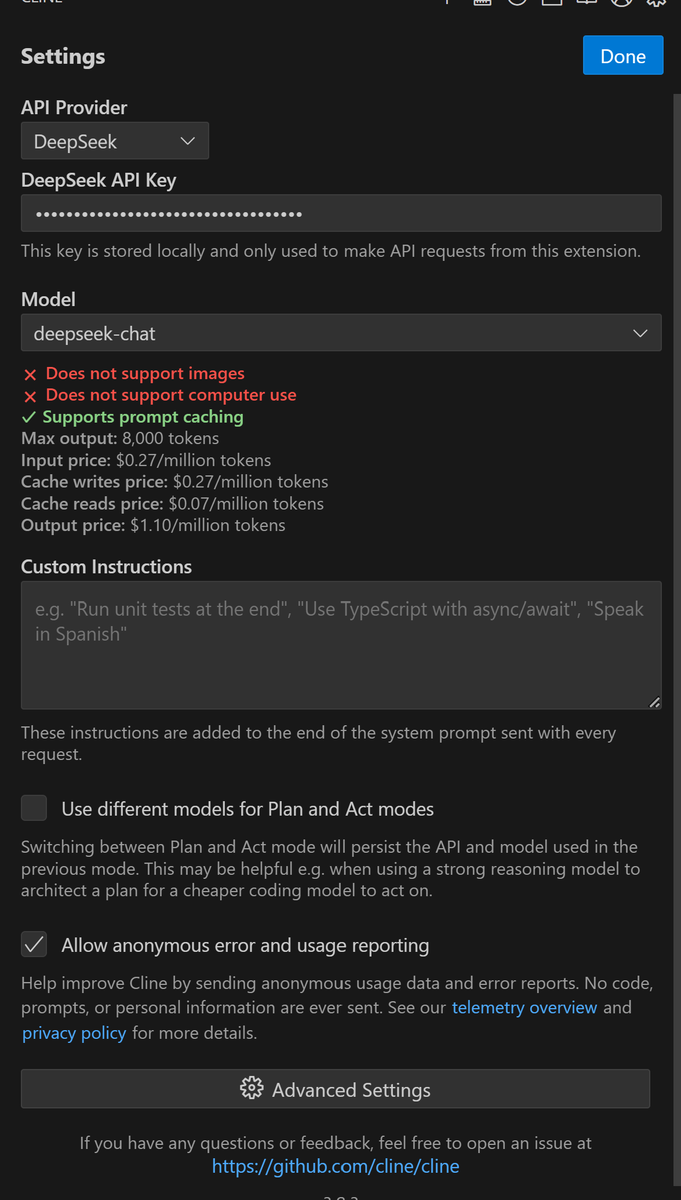681x1200 pixels.
Task: Grab the Custom Instructions resize handle
Action: point(654,703)
